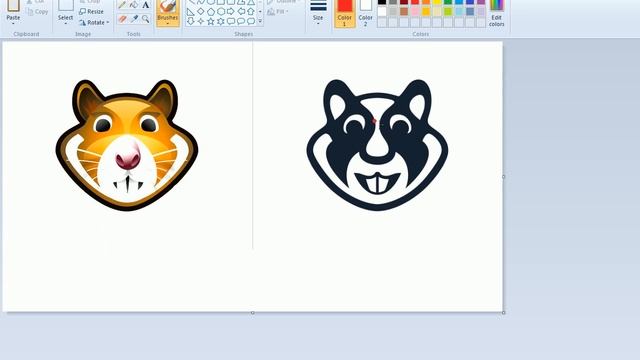Choose the left arrow shape

[x=241, y=12]
